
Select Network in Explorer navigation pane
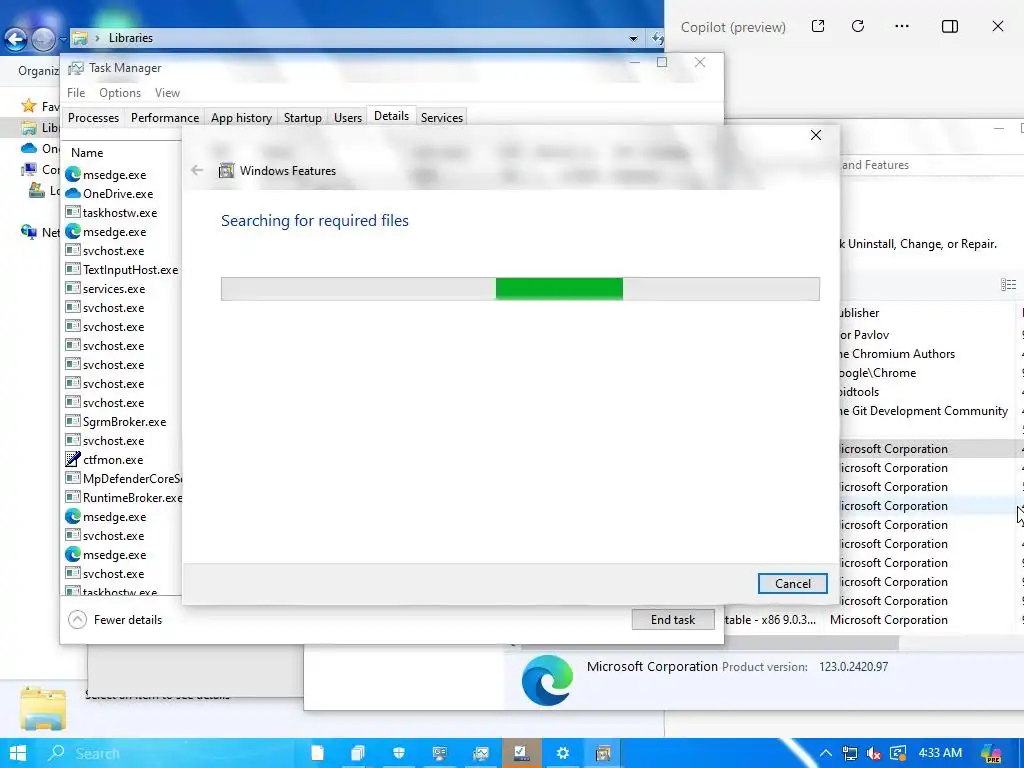39,232
